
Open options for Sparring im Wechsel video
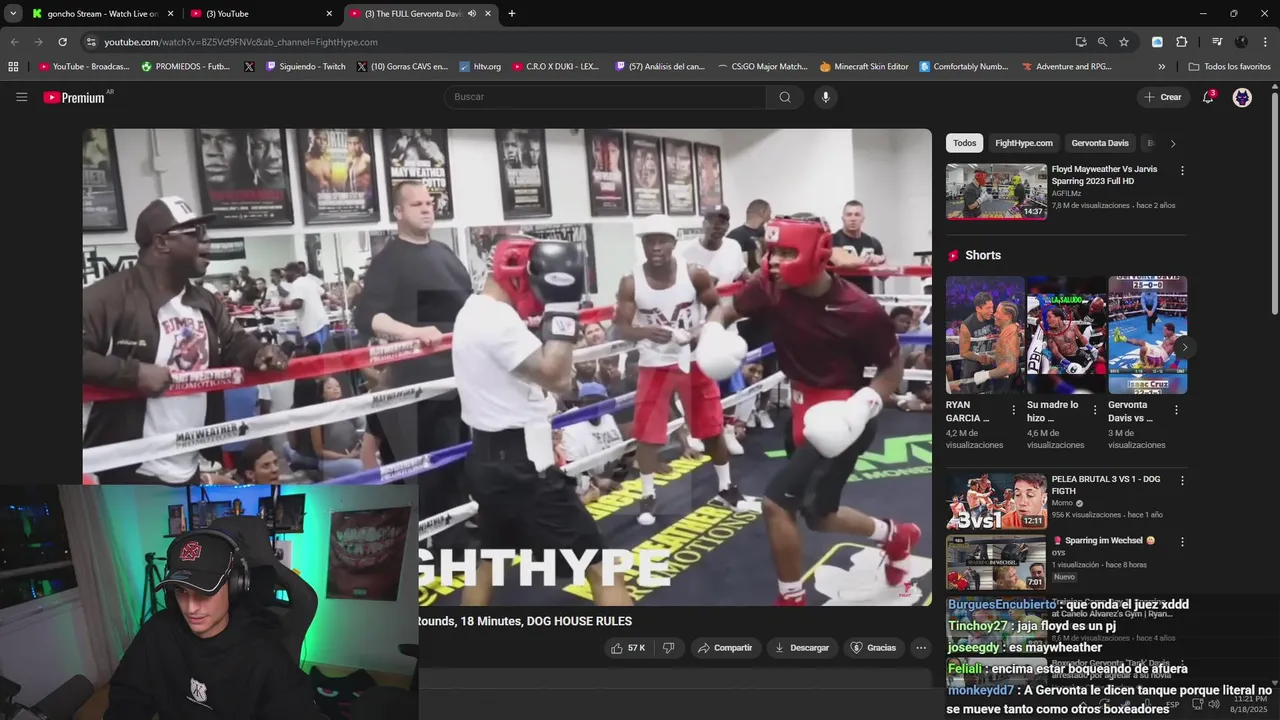(x=1182, y=542)
